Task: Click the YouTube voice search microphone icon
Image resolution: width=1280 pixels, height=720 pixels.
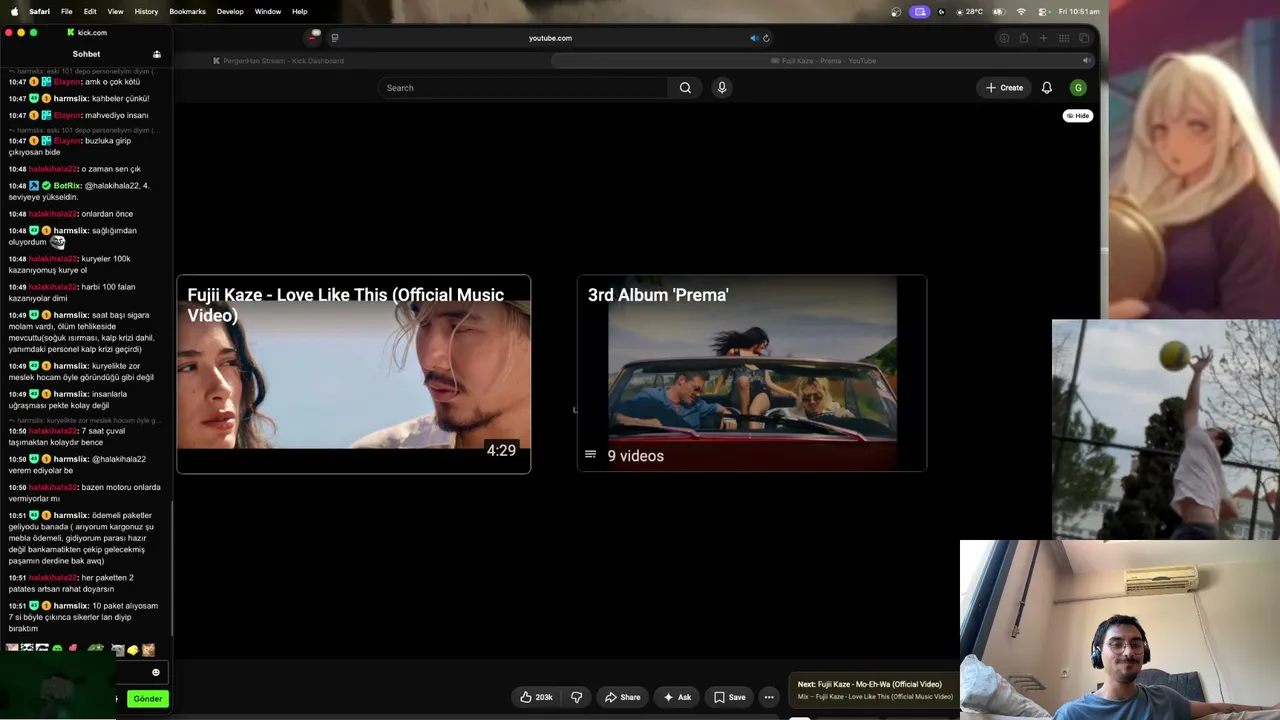Action: click(x=722, y=88)
